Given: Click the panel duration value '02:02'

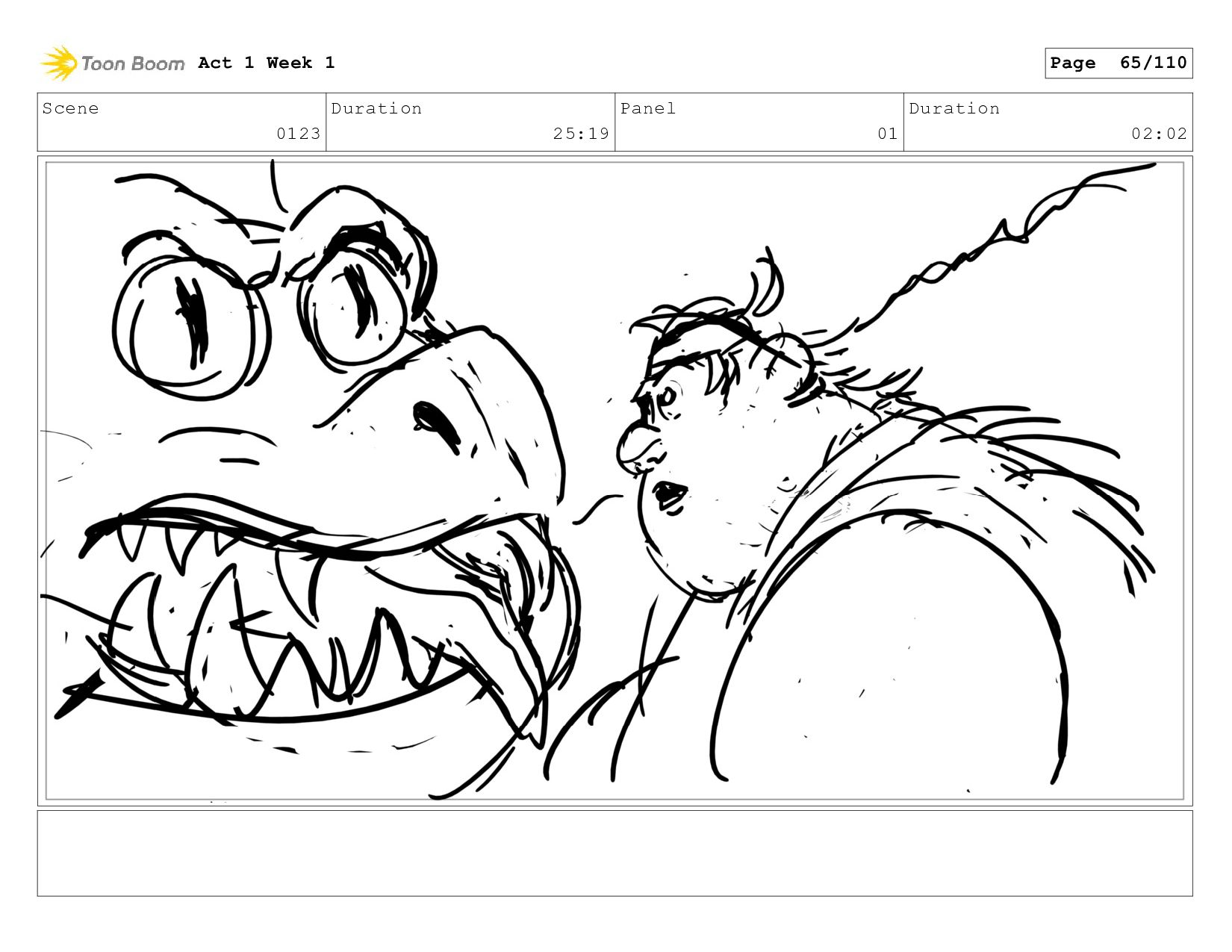Looking at the screenshot, I should point(1159,134).
